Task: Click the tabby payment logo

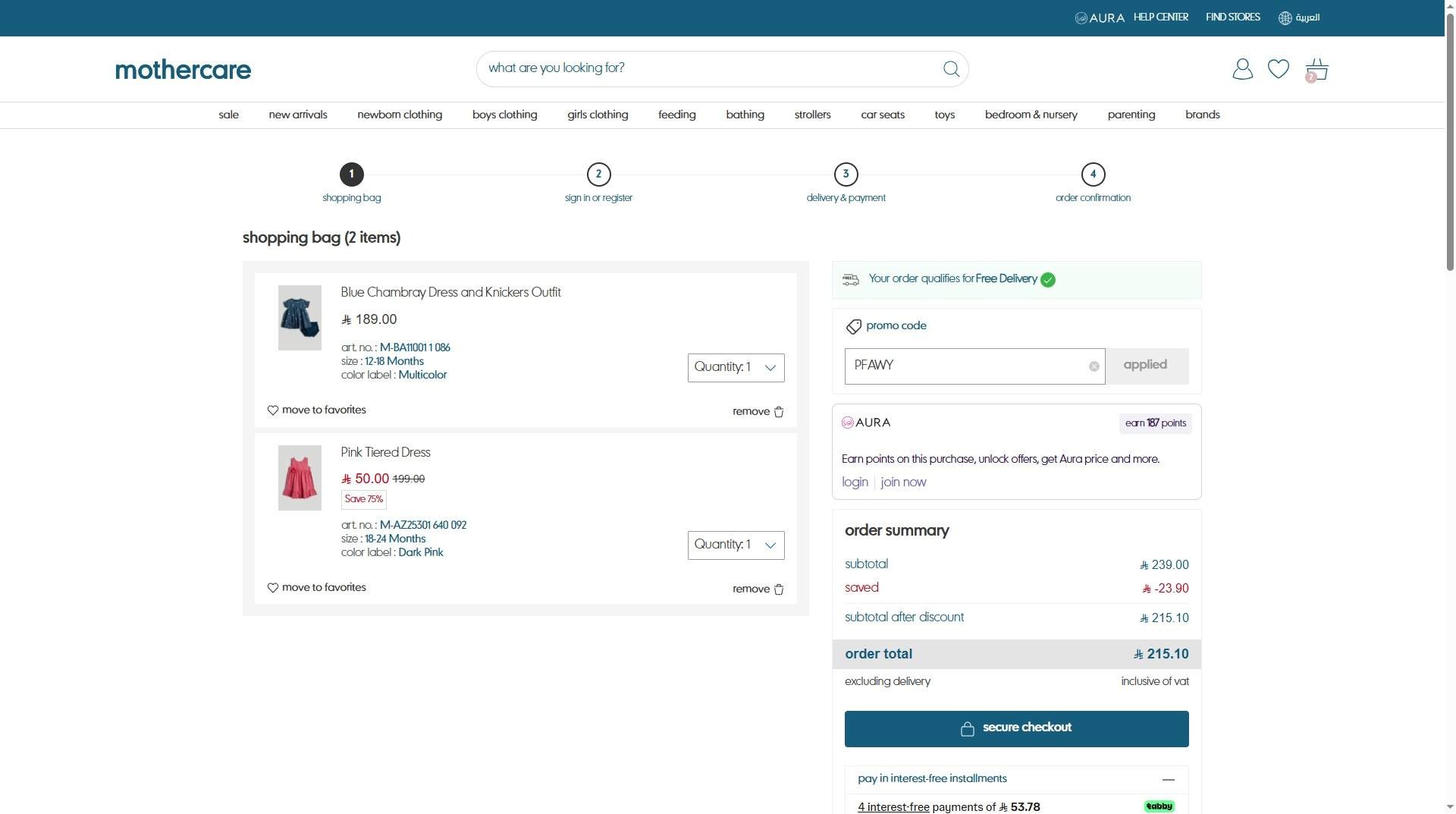Action: (x=1159, y=806)
